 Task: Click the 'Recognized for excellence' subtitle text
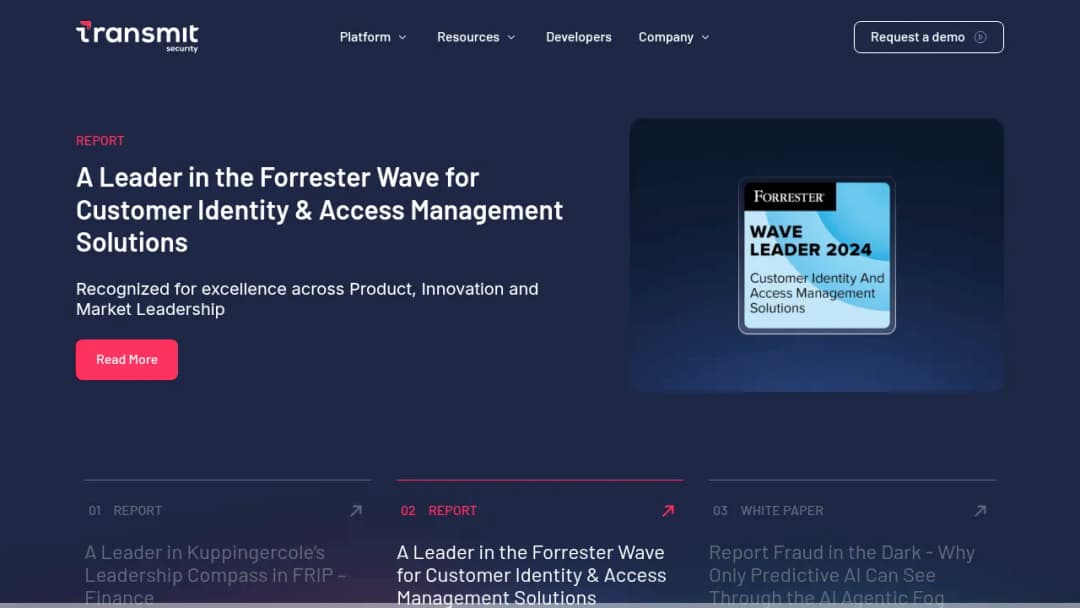(307, 299)
